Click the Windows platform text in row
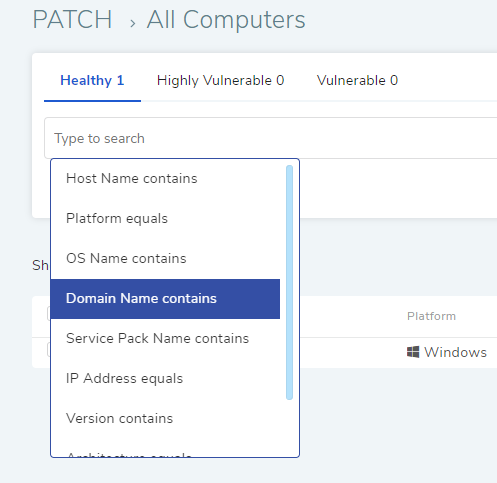Screen dimensions: 497x483 [455, 352]
